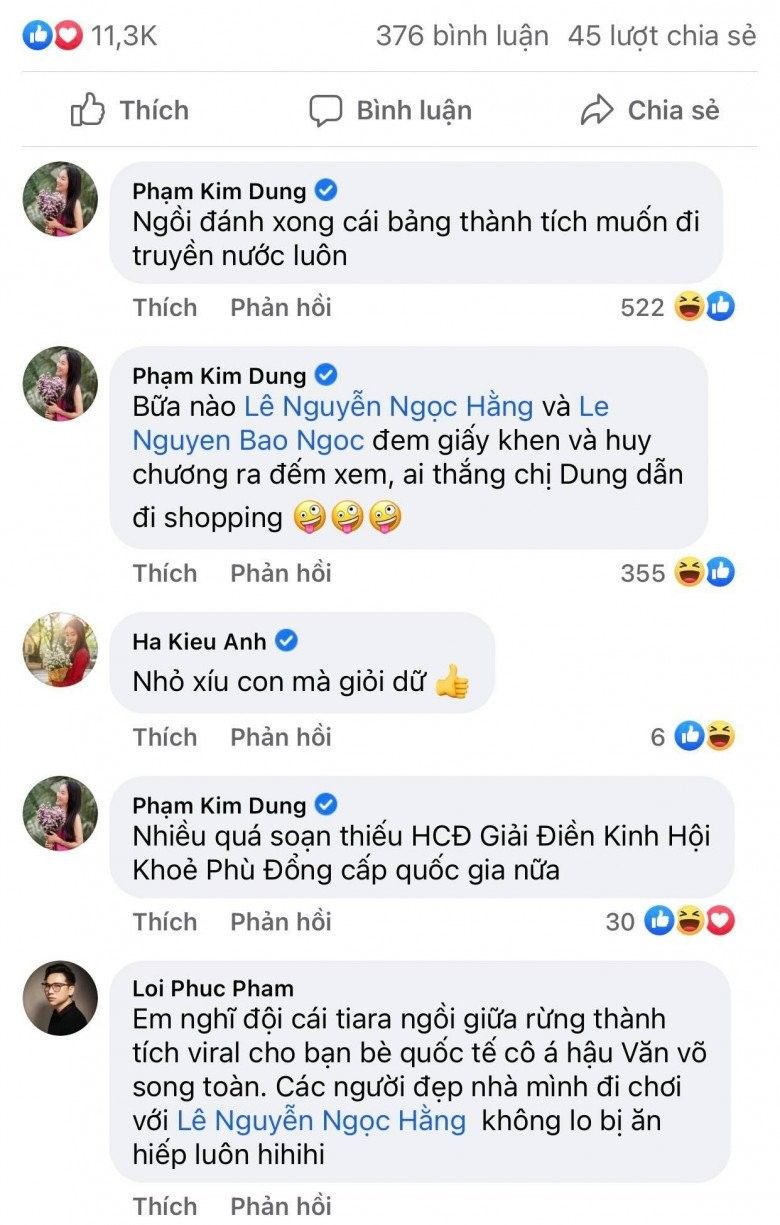780x1225 pixels.
Task: Like Ha Kieu Anh's comment
Action: click(165, 737)
